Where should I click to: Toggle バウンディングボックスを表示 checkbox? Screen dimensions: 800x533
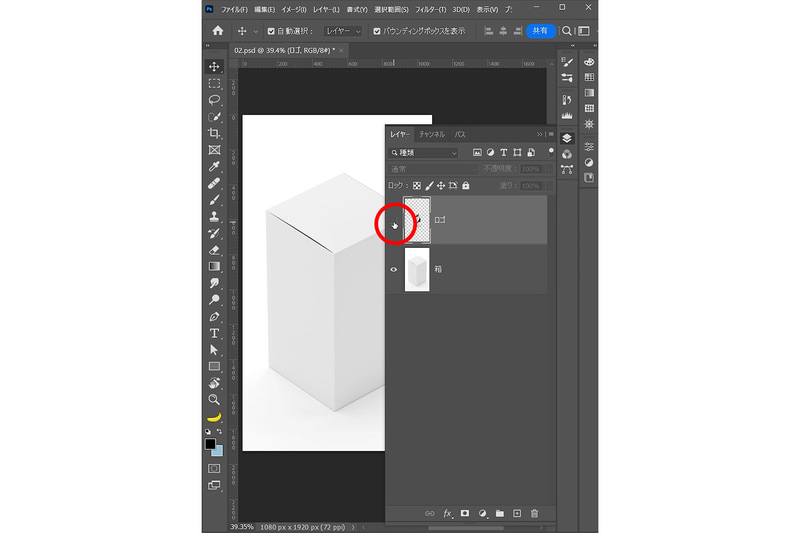[x=377, y=31]
